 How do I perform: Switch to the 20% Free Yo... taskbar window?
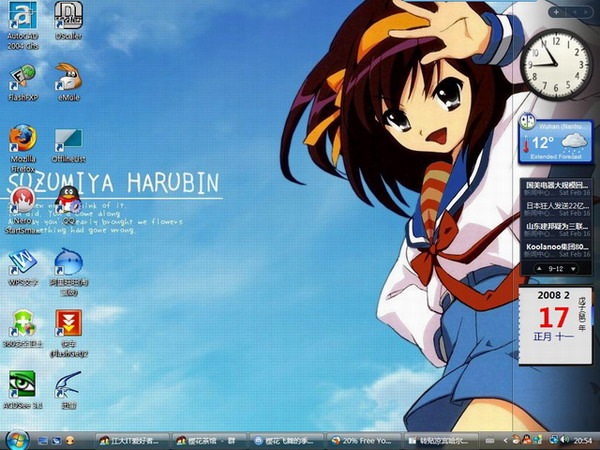pos(363,441)
